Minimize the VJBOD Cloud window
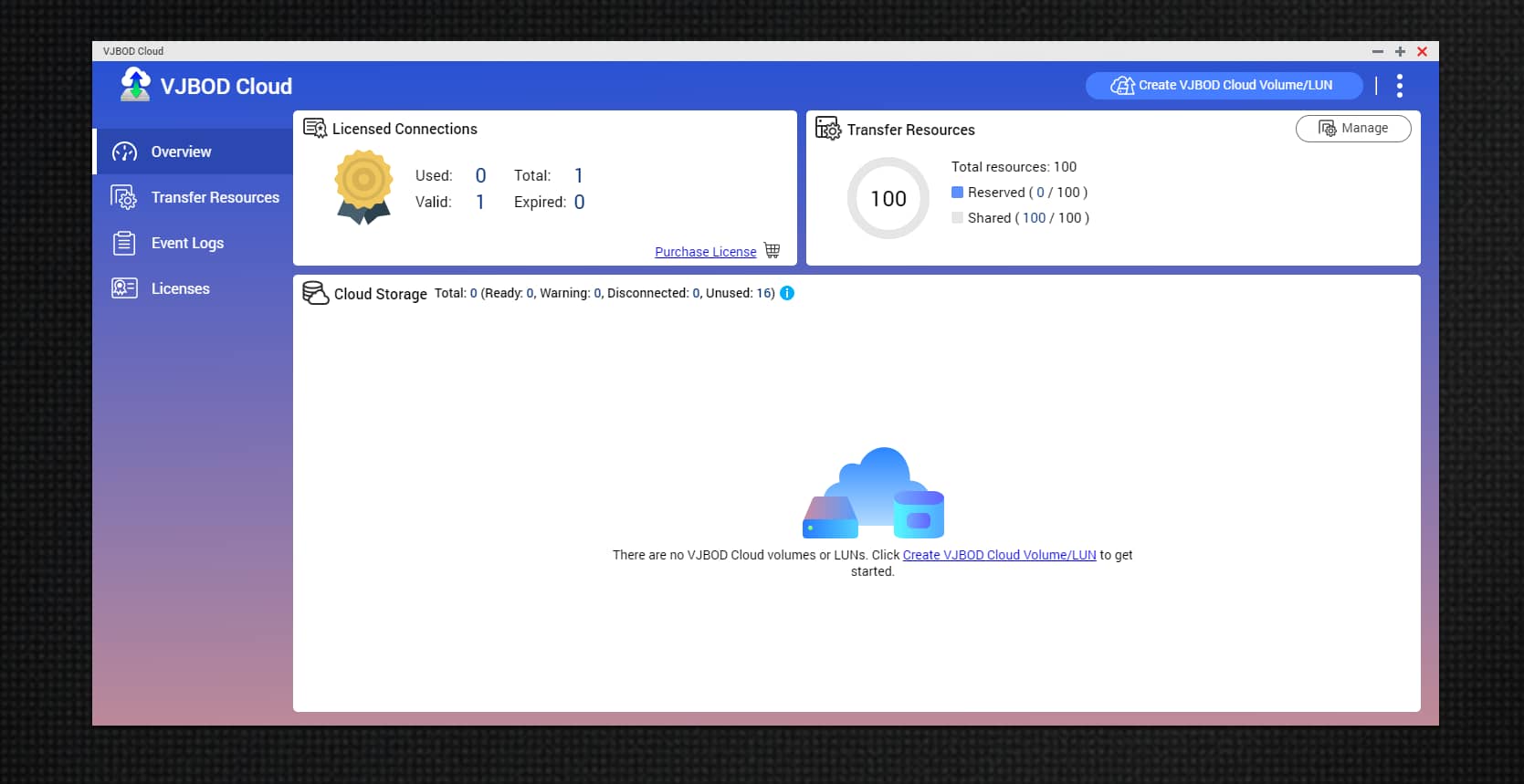 (x=1378, y=51)
